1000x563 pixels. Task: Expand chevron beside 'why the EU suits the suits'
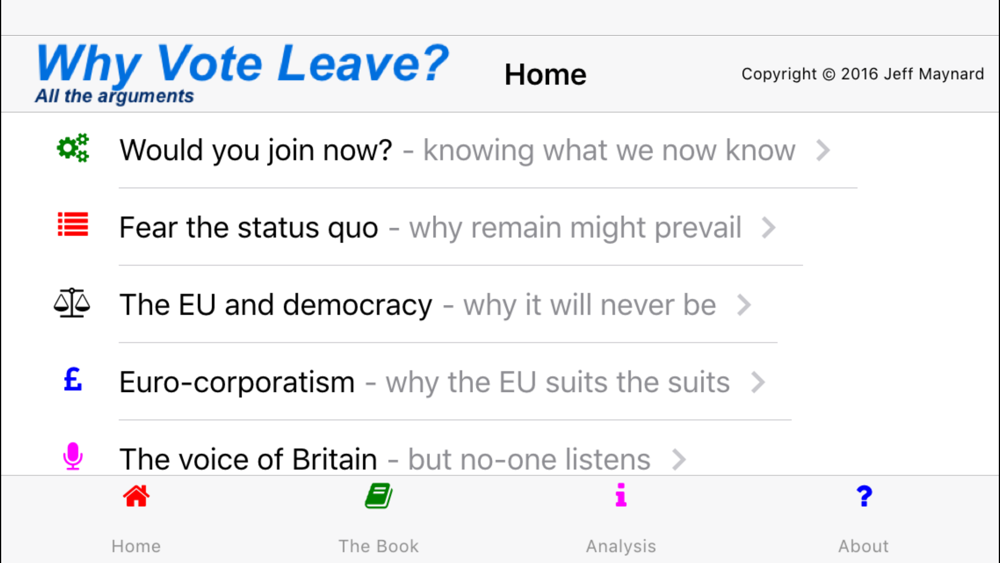click(x=758, y=382)
